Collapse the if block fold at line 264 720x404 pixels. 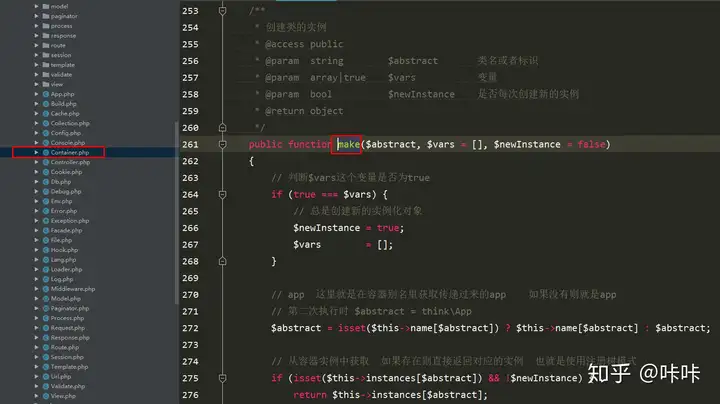[x=222, y=195]
